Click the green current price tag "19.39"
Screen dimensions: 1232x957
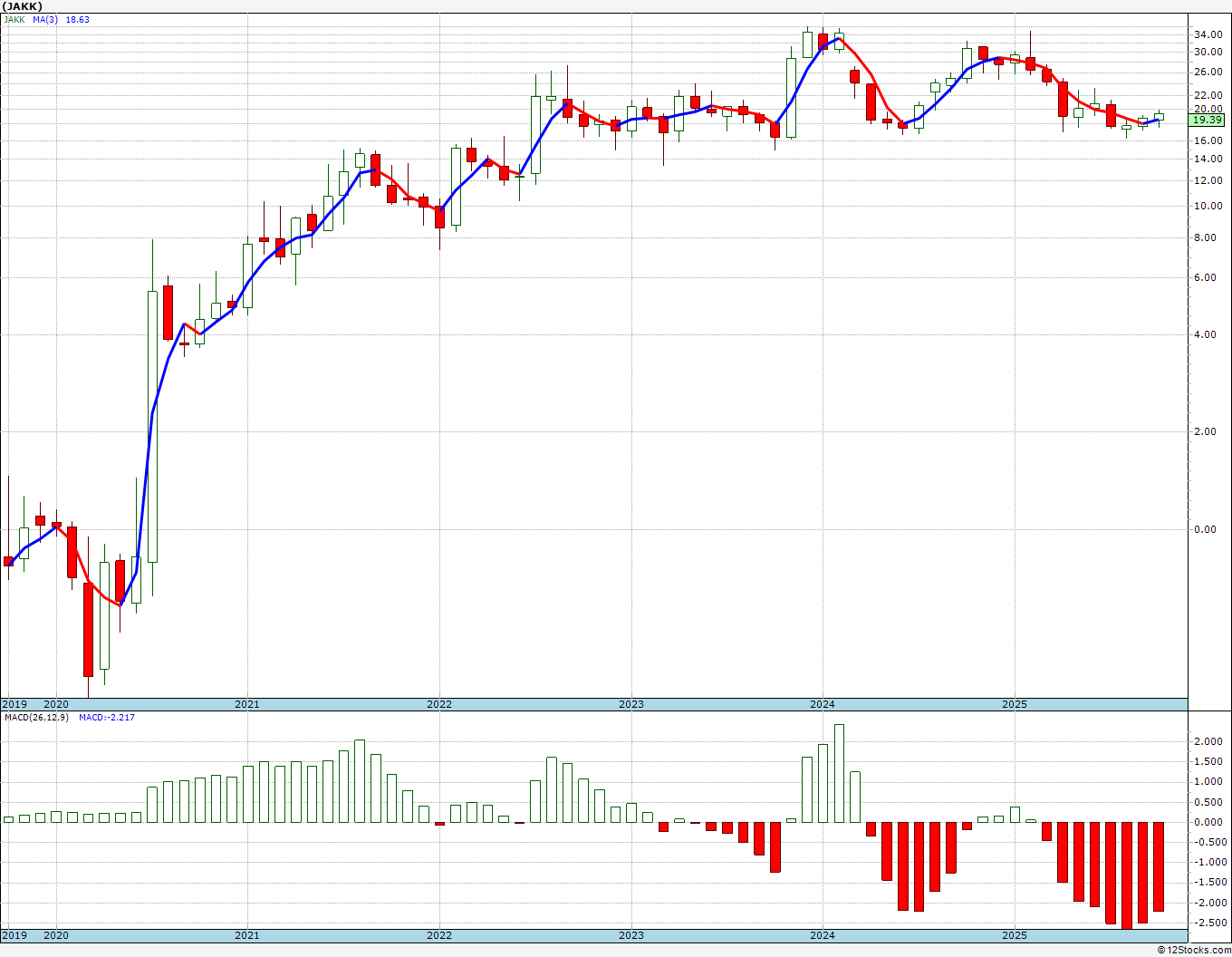click(1208, 120)
